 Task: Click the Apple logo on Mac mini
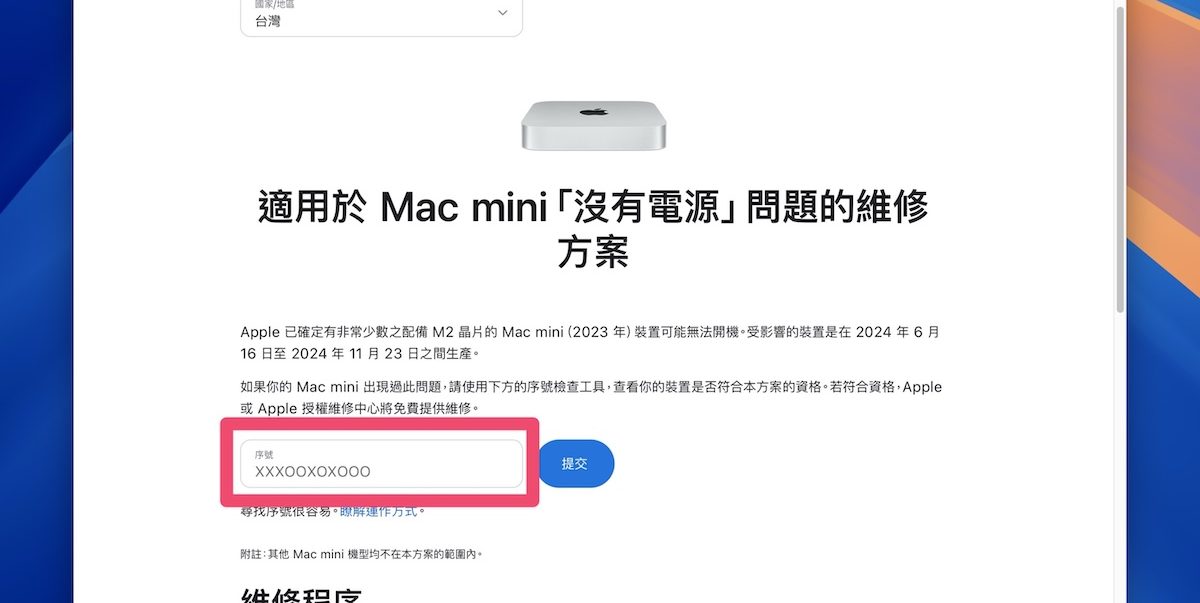[594, 112]
